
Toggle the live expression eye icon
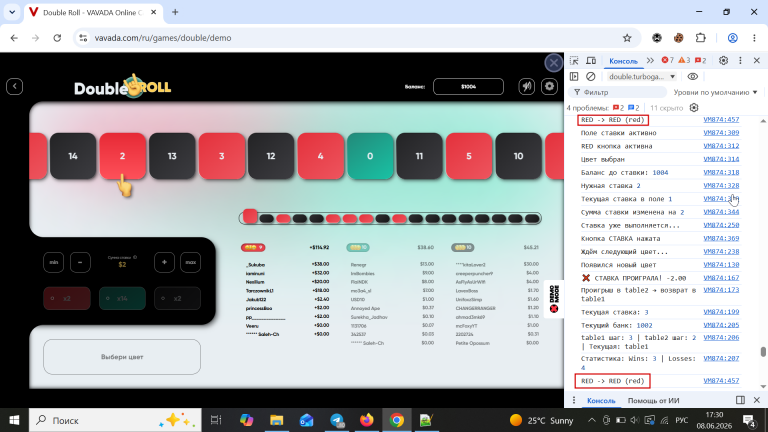click(x=693, y=76)
